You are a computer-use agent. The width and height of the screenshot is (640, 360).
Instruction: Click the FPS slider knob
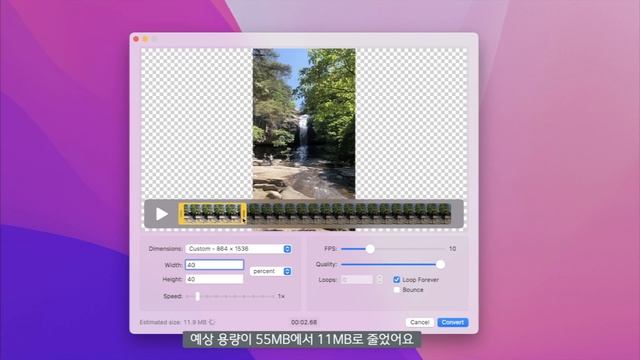(370, 249)
